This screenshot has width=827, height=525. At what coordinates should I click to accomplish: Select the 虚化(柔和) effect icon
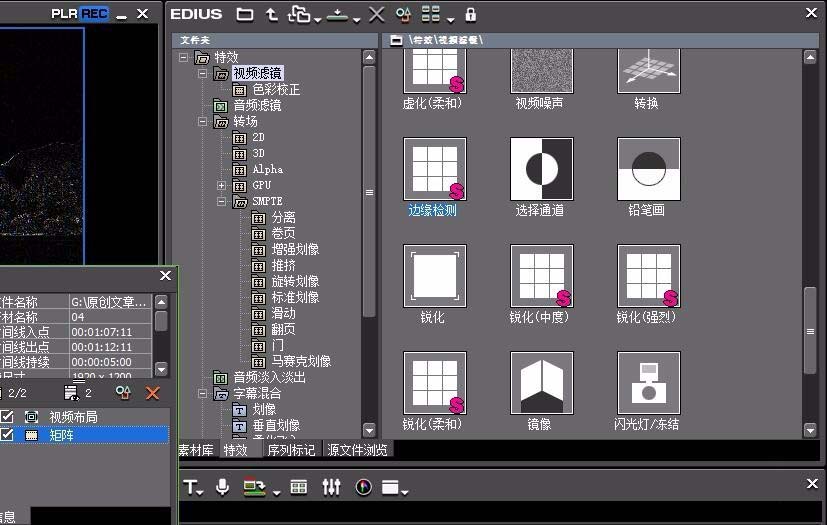coord(435,71)
